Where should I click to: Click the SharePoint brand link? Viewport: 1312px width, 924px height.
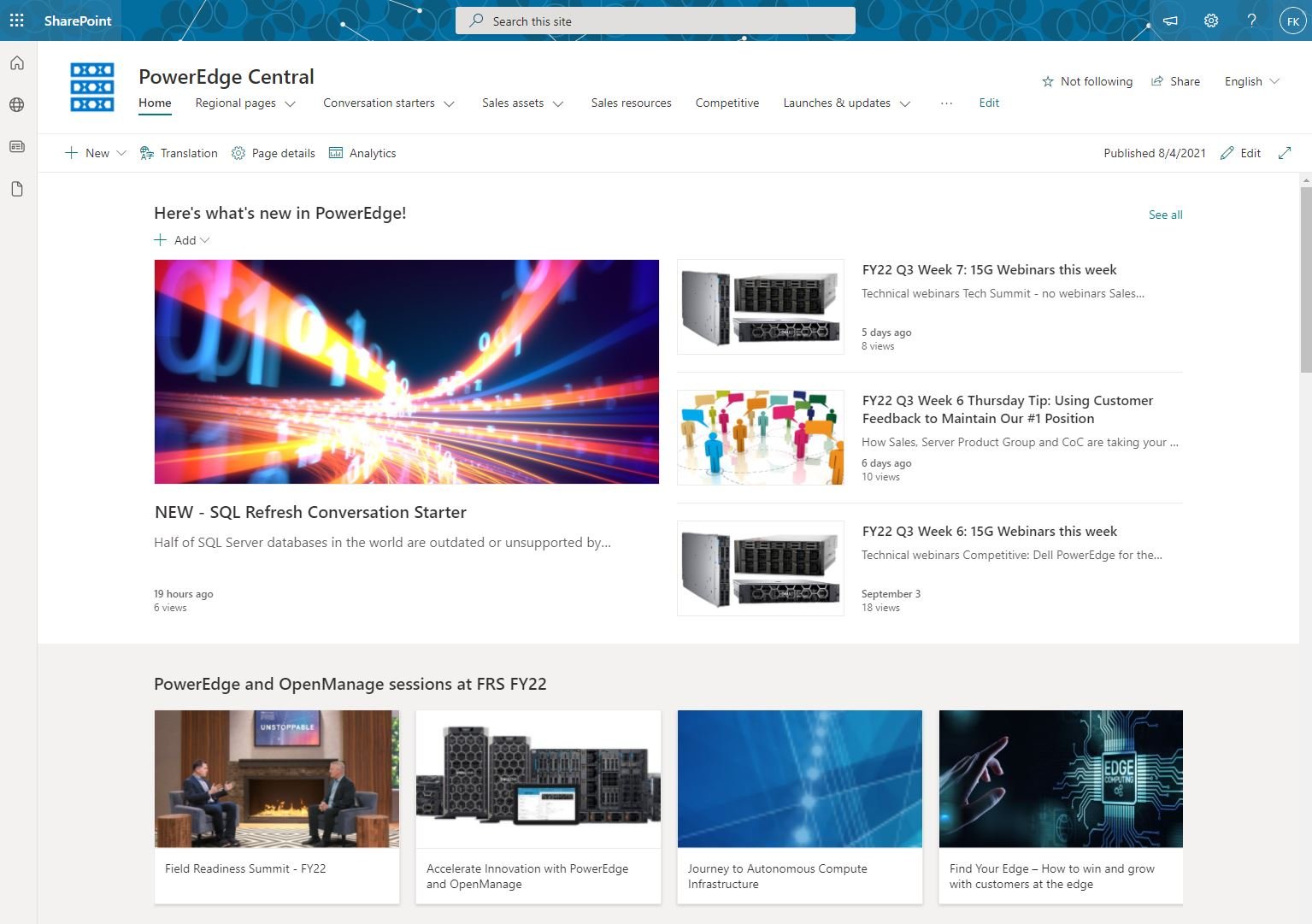(x=78, y=21)
